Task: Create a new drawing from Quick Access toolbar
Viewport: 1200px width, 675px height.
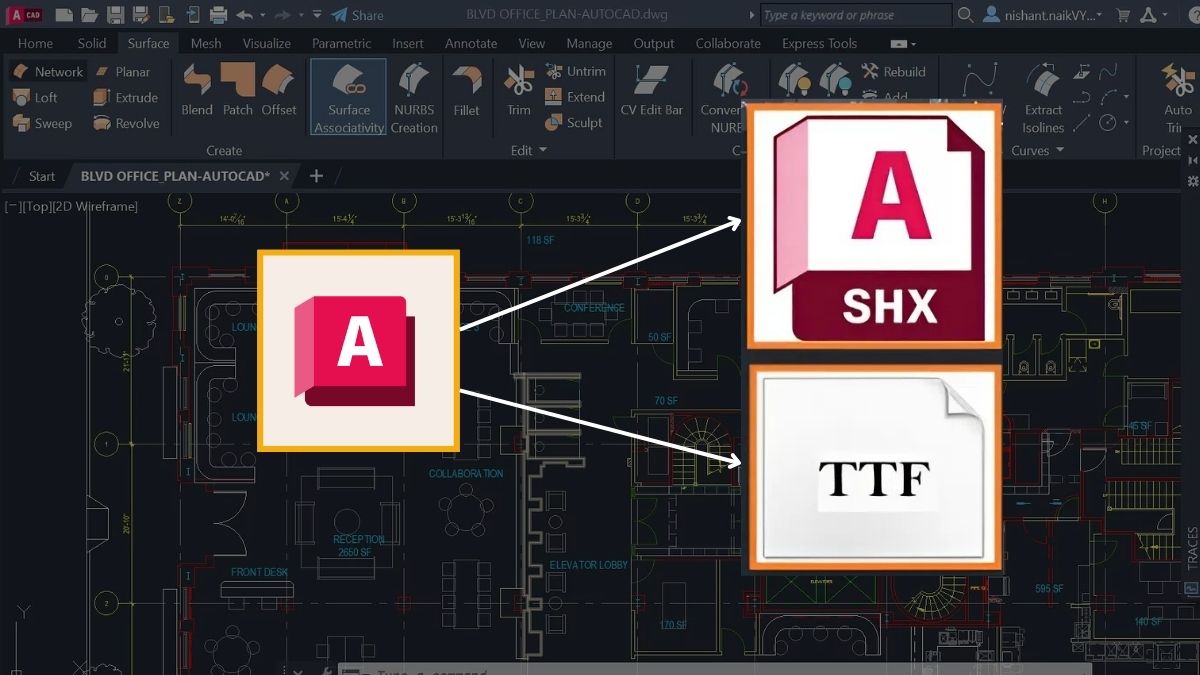Action: [63, 15]
